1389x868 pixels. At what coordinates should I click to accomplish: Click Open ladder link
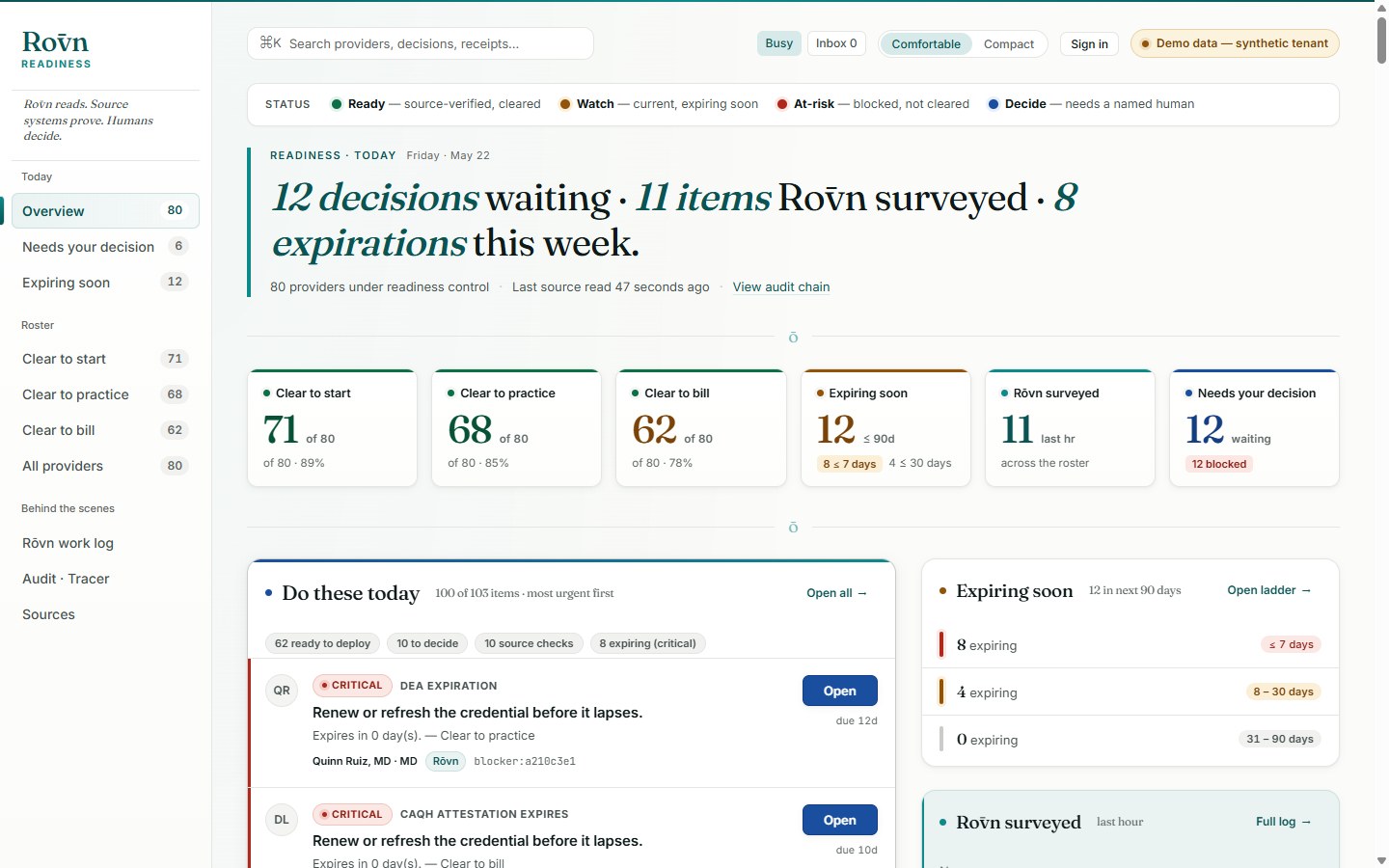1268,590
